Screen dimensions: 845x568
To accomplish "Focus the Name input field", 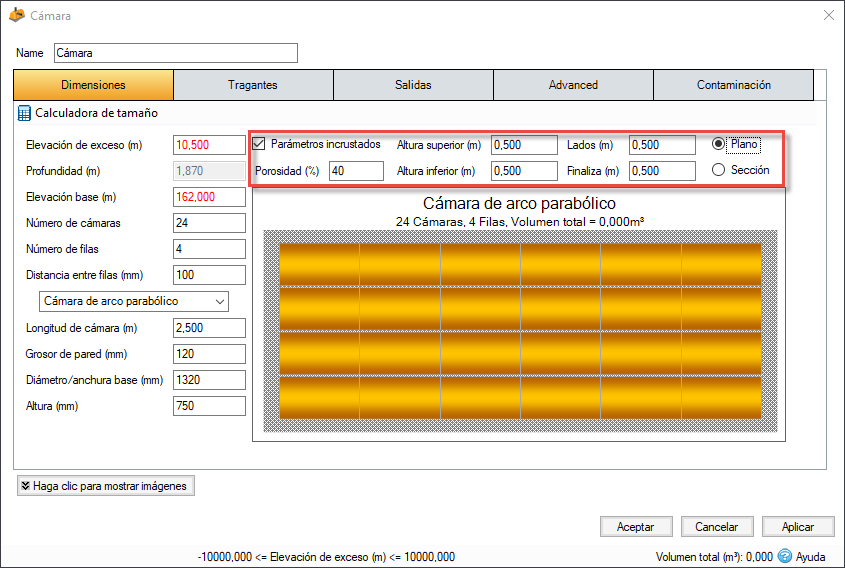I will [176, 53].
